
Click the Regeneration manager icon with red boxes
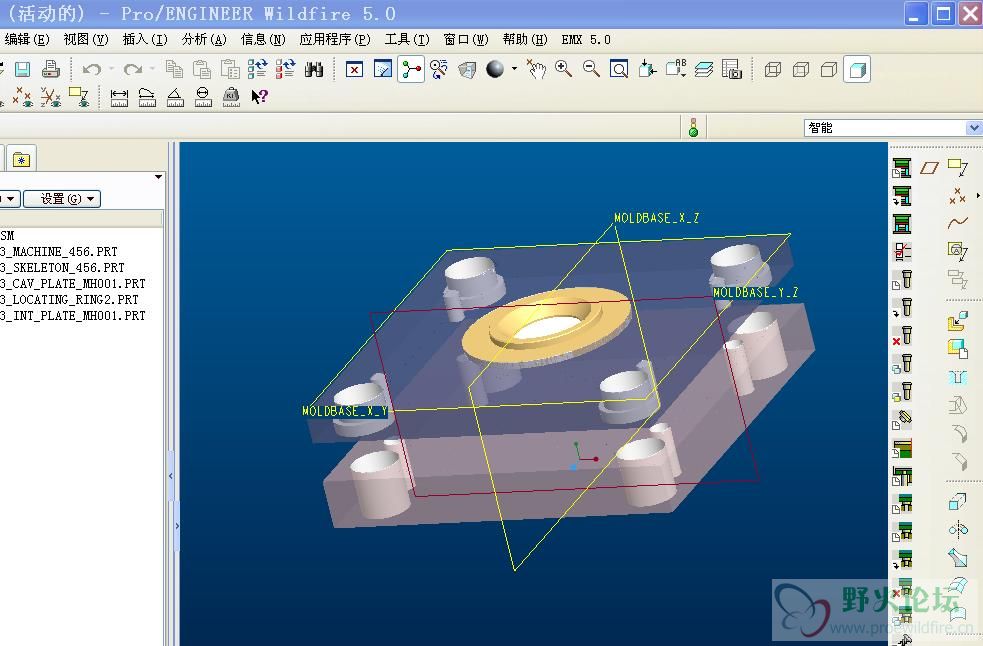(285, 69)
